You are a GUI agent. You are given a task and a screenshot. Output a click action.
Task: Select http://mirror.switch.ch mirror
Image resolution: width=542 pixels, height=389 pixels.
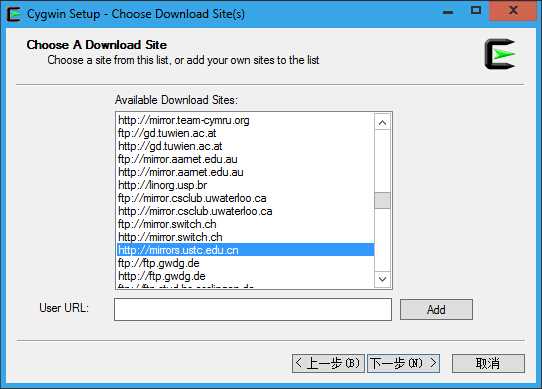click(x=245, y=237)
